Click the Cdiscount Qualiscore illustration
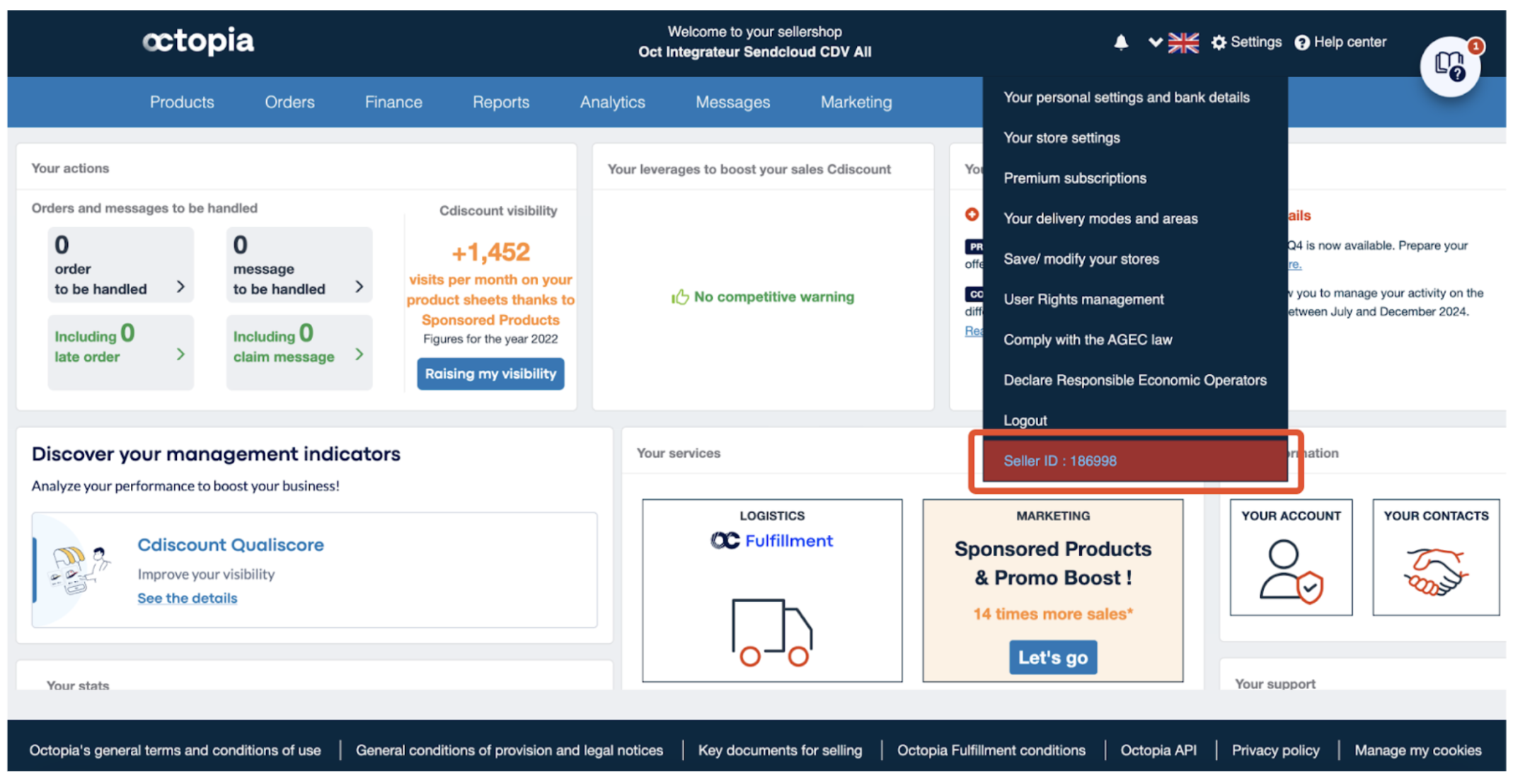The image size is (1513, 784). [x=79, y=570]
